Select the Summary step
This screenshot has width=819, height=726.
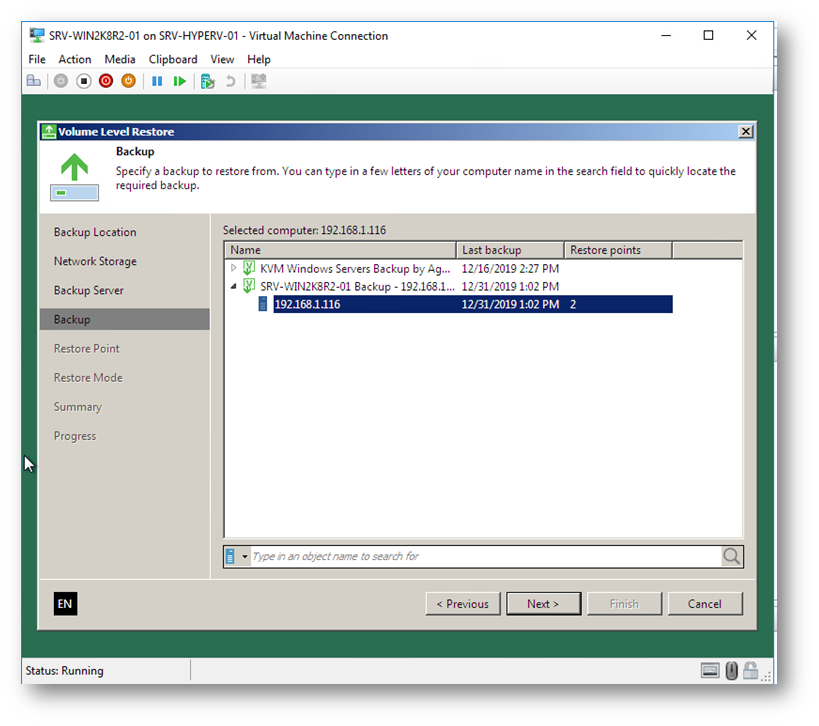coord(78,407)
